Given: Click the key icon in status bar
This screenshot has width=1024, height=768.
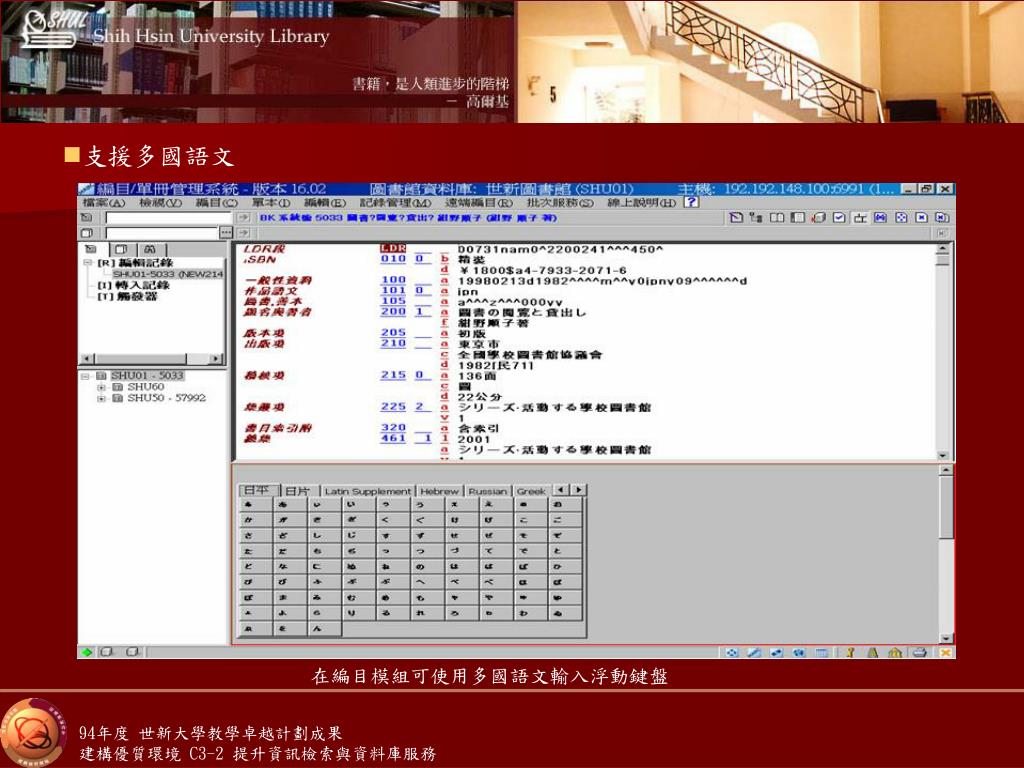Looking at the screenshot, I should tap(850, 652).
